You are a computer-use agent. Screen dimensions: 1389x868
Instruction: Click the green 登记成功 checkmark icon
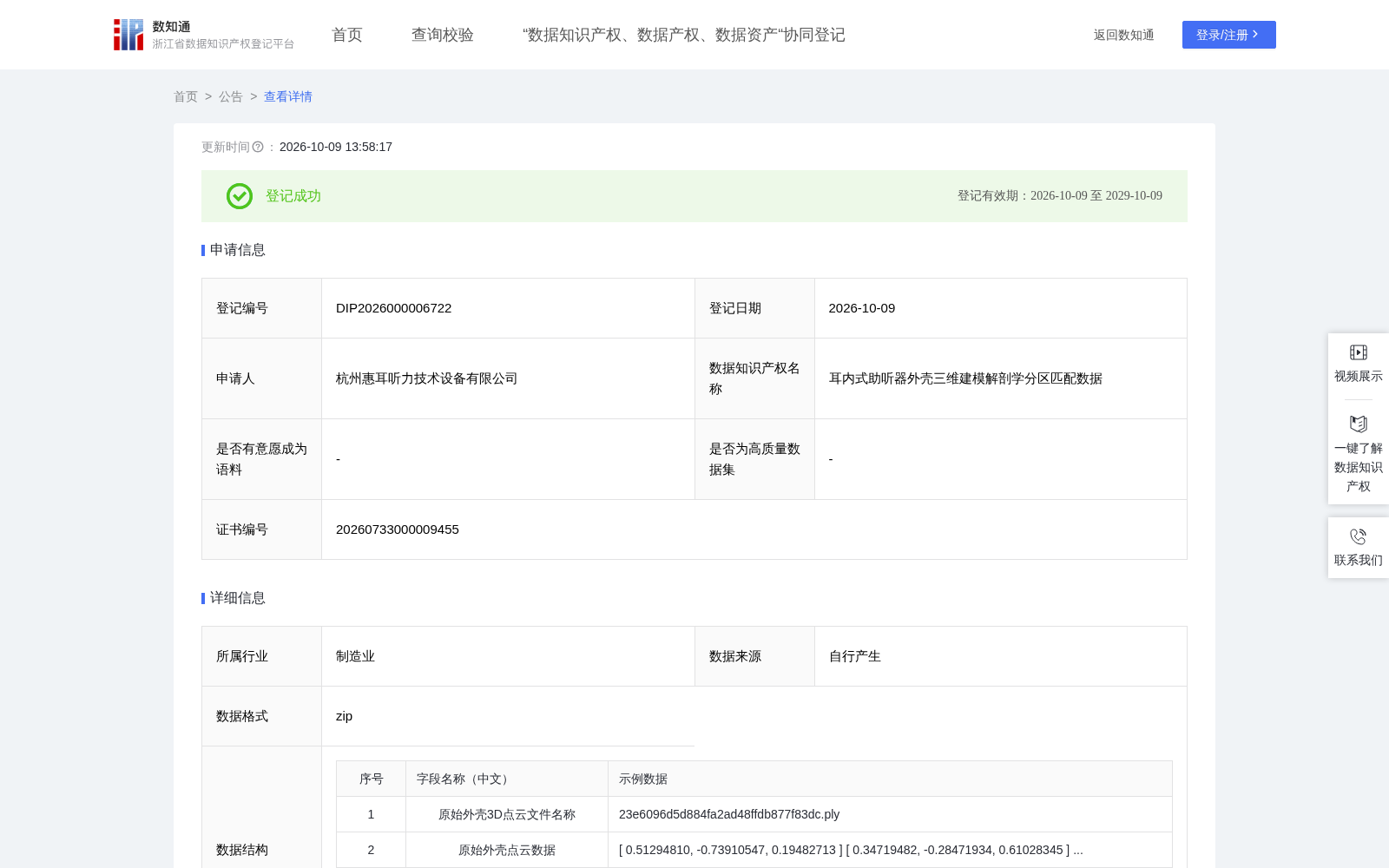pos(240,196)
